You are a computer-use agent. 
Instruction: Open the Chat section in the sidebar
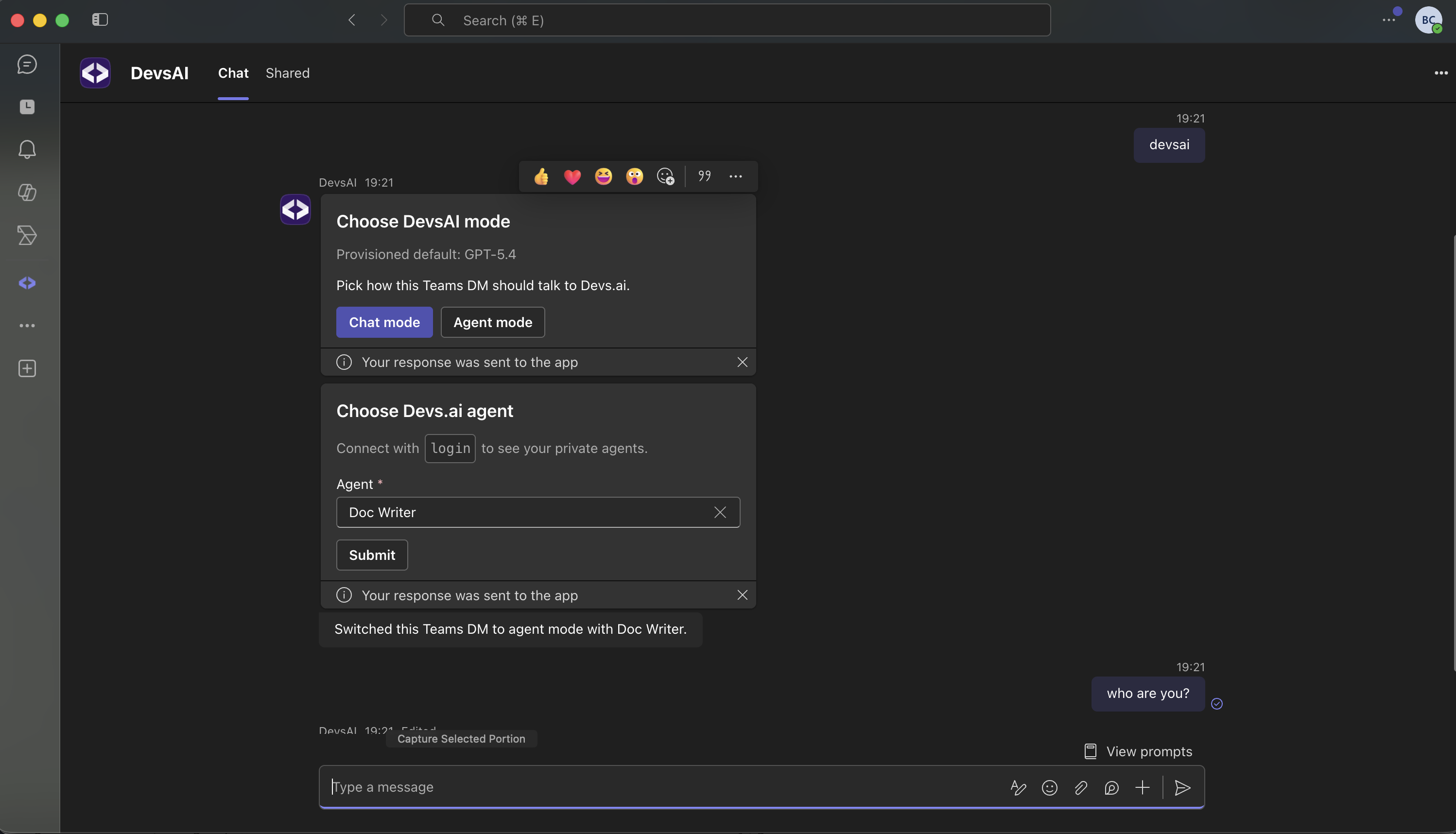point(27,64)
